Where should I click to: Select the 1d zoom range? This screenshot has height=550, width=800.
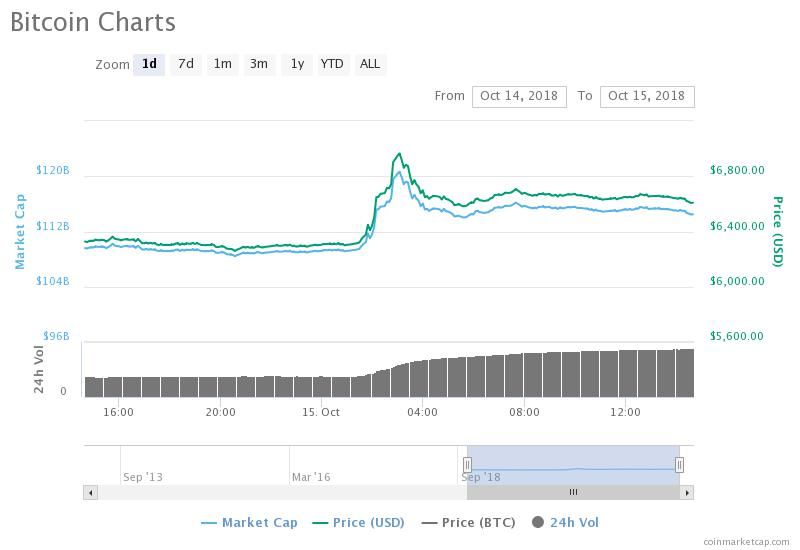point(149,64)
